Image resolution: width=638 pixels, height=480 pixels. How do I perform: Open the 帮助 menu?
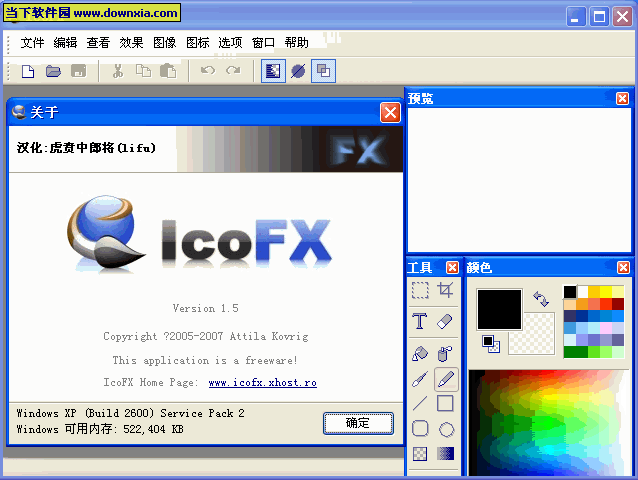(x=296, y=42)
